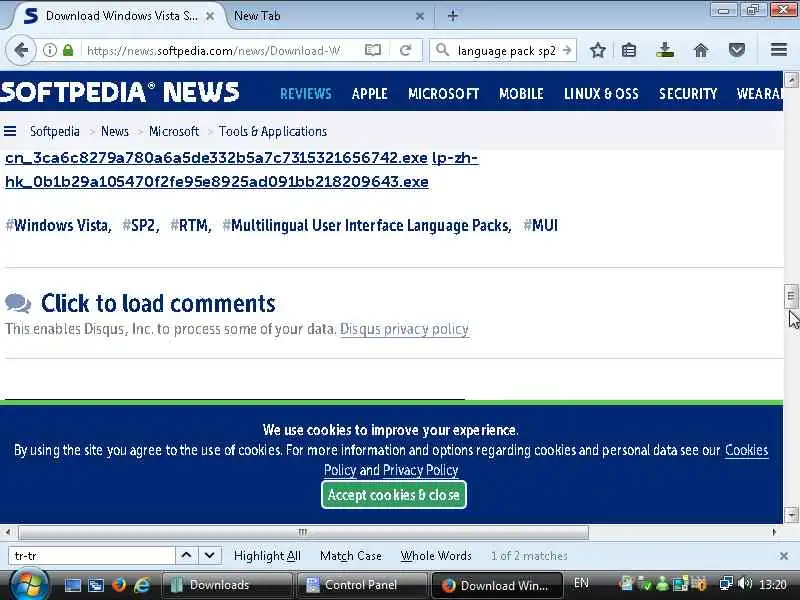The width and height of the screenshot is (800, 600).
Task: Click to load comments heading
Action: pos(158,303)
